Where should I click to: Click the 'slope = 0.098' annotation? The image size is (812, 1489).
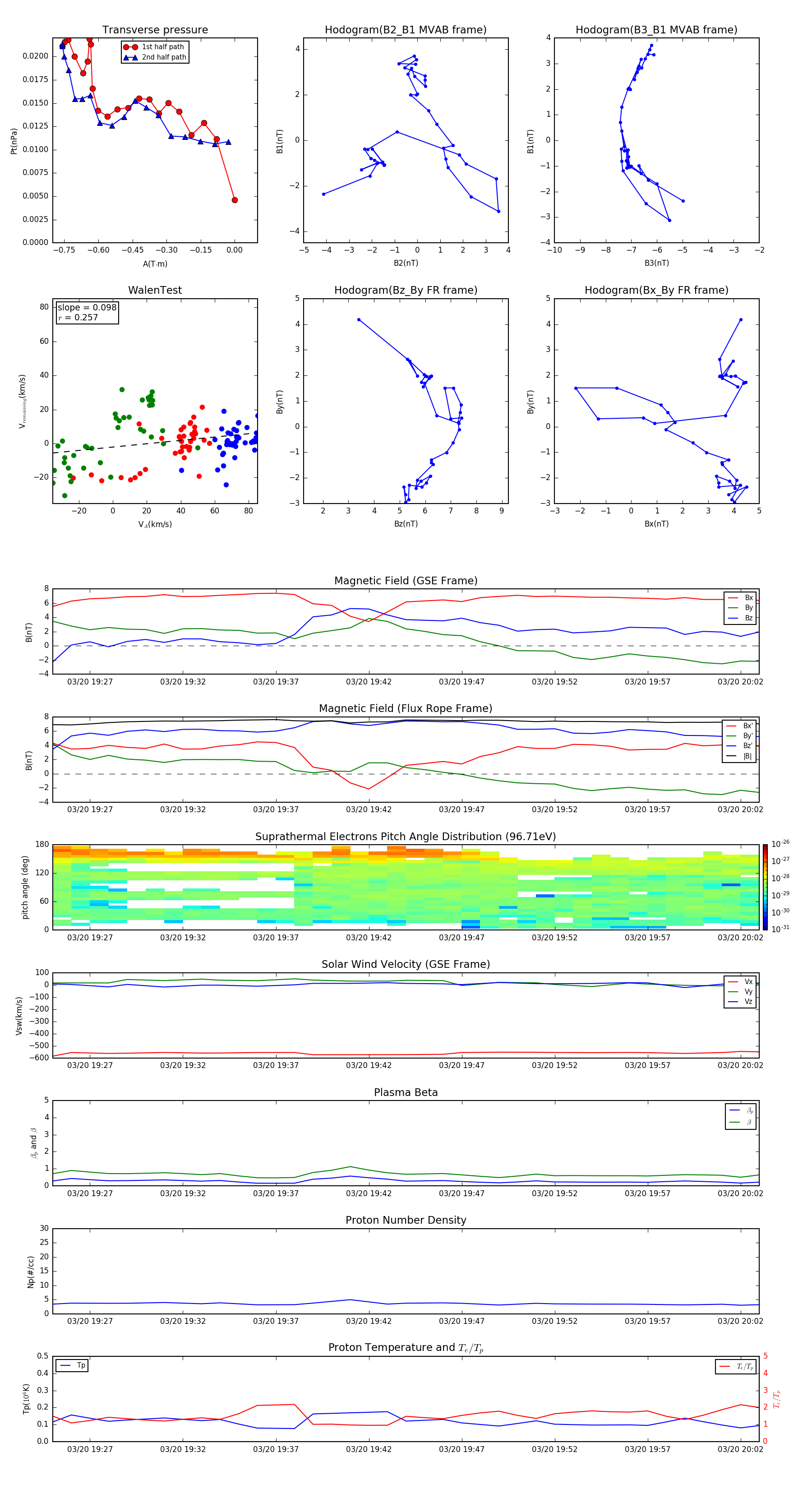(x=87, y=308)
